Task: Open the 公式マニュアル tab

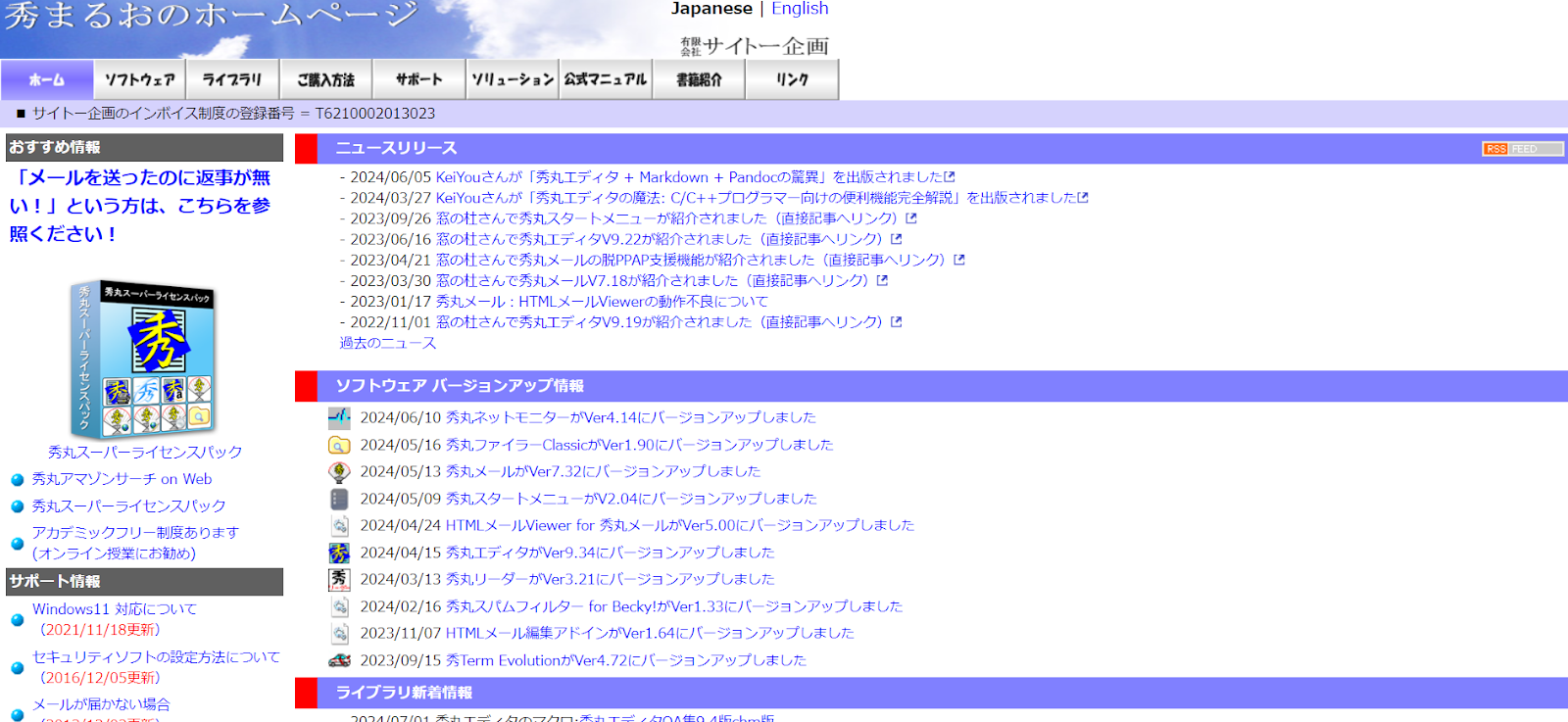Action: pyautogui.click(x=606, y=79)
